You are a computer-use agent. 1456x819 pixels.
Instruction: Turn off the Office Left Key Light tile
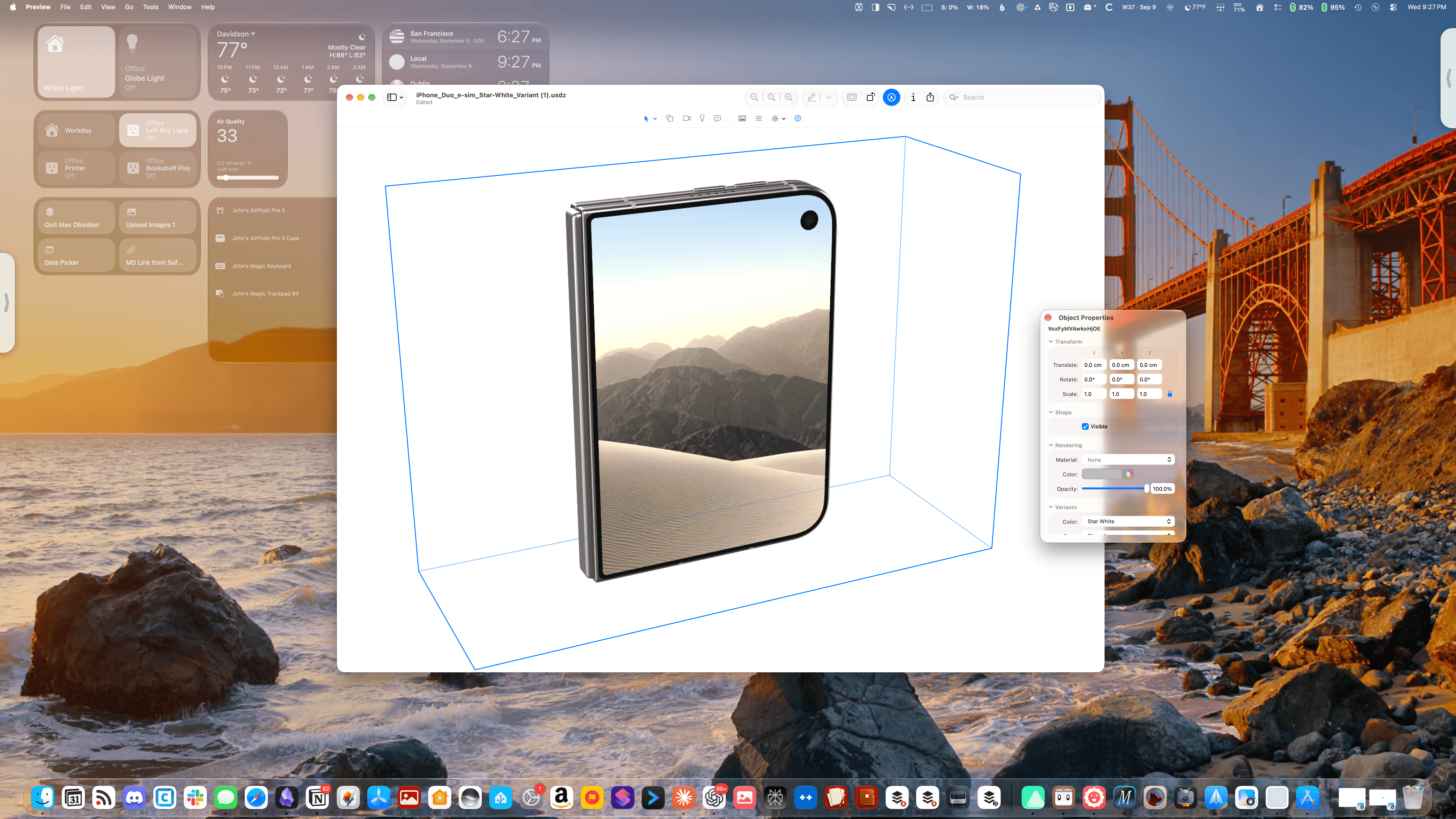click(158, 130)
